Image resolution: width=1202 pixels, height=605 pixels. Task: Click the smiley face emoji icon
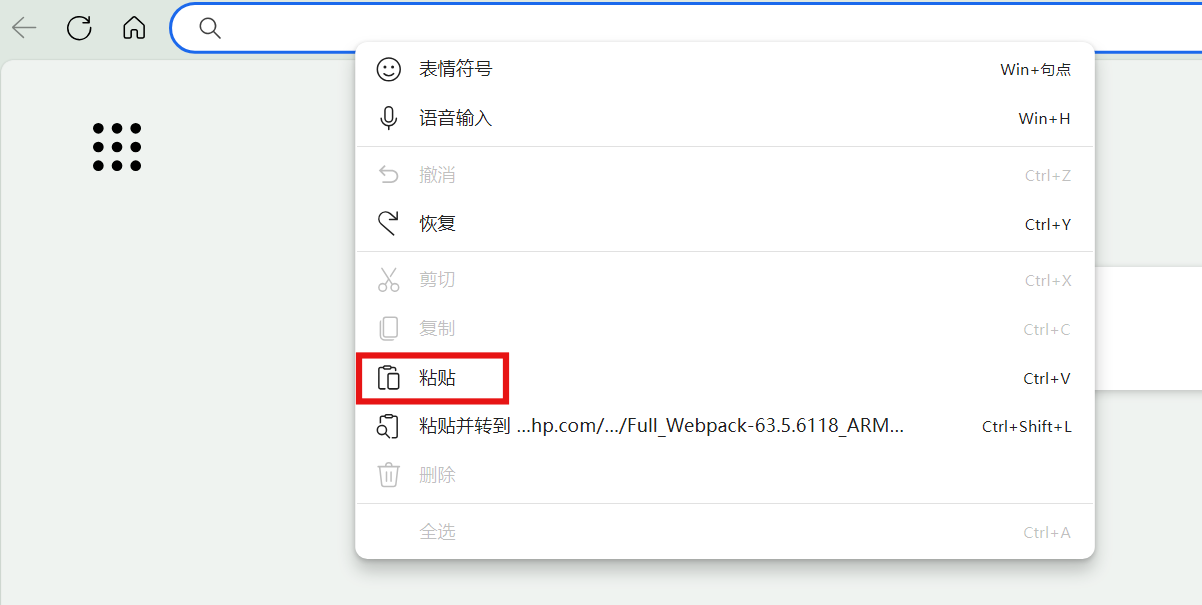(388, 69)
